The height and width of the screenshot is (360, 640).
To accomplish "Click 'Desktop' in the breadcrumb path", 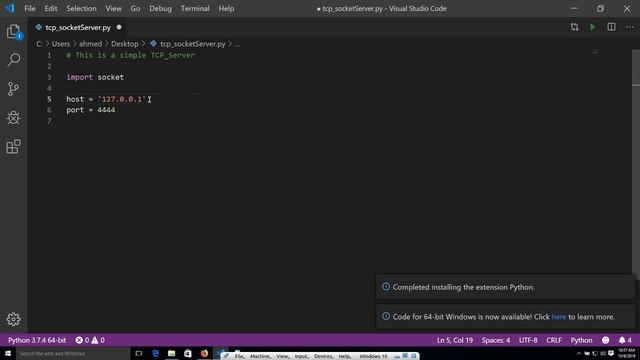I will [124, 44].
